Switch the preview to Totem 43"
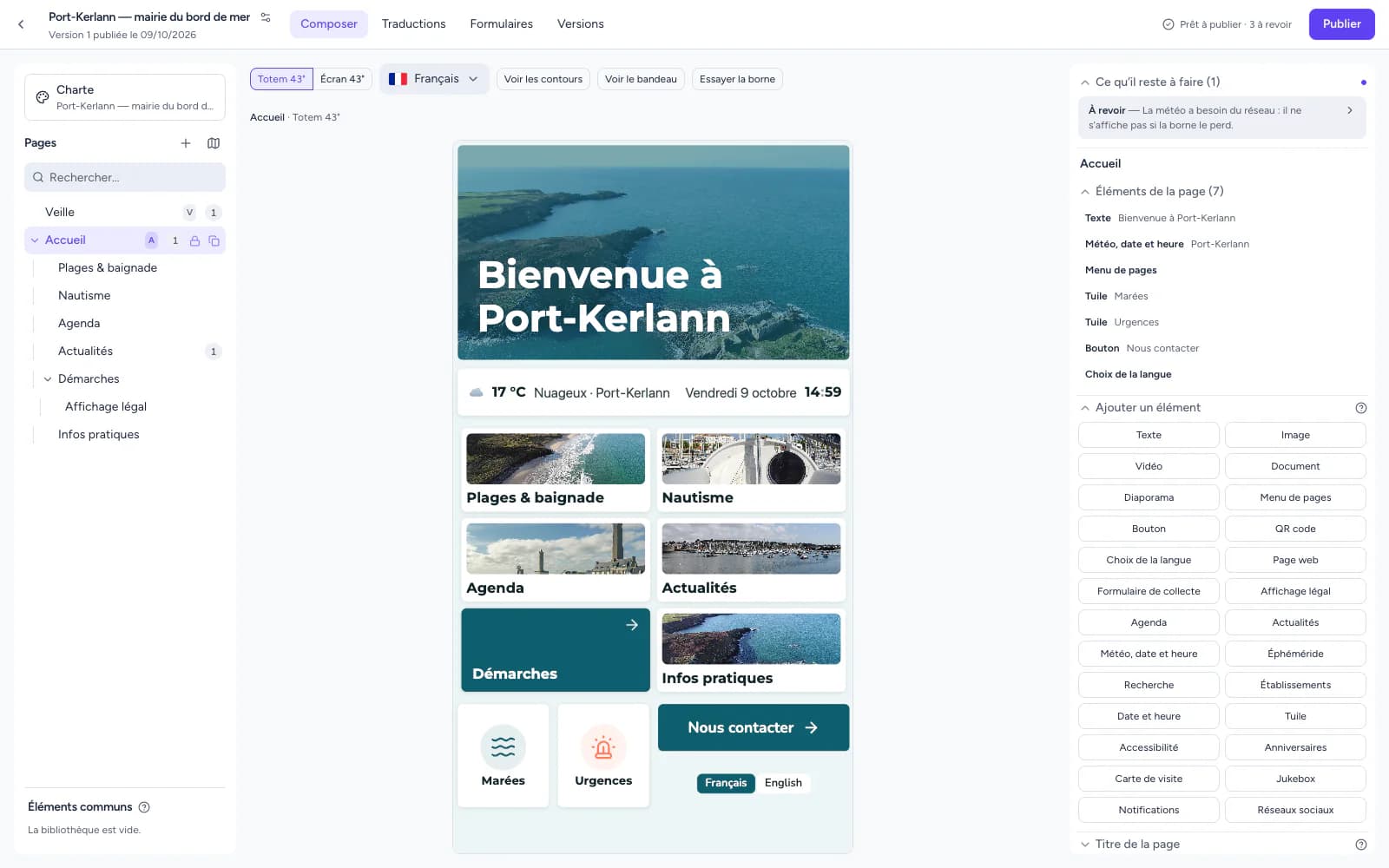Screen dimensions: 1389x868 click(281, 79)
